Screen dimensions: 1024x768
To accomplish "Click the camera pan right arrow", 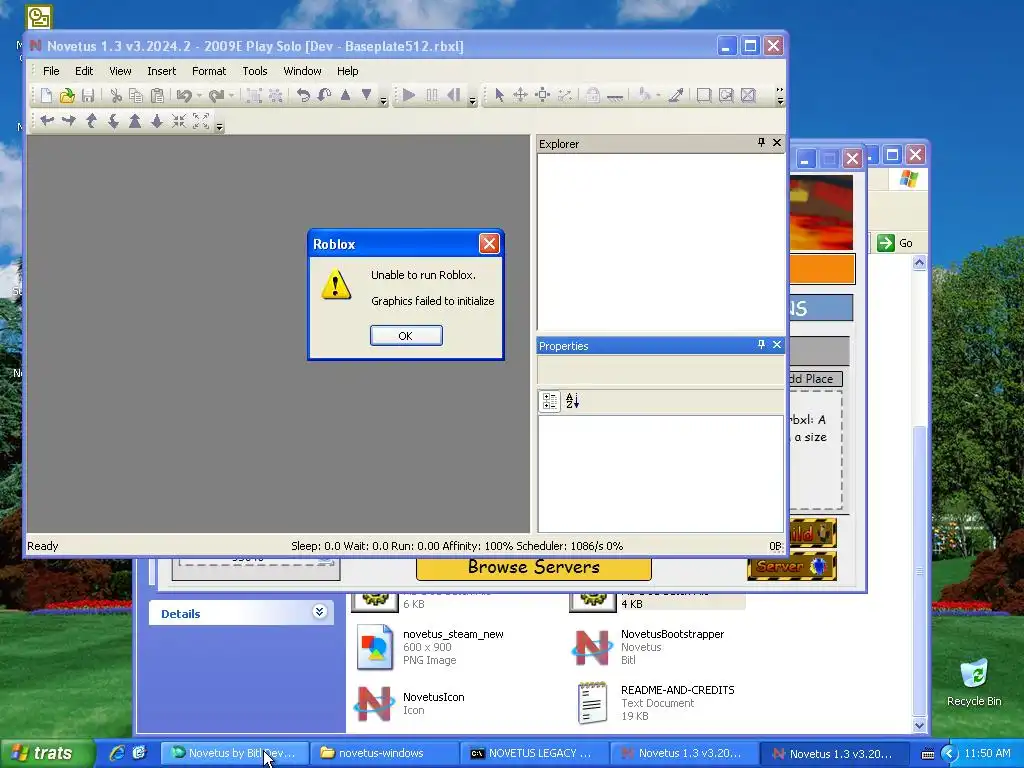I will coord(69,121).
